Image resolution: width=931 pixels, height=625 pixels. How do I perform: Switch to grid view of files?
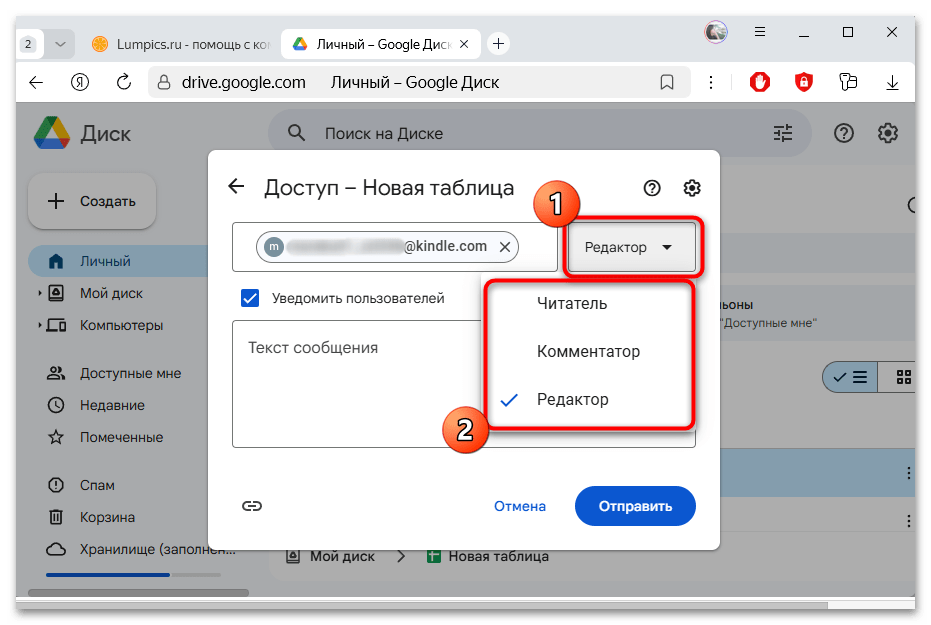pyautogui.click(x=901, y=377)
